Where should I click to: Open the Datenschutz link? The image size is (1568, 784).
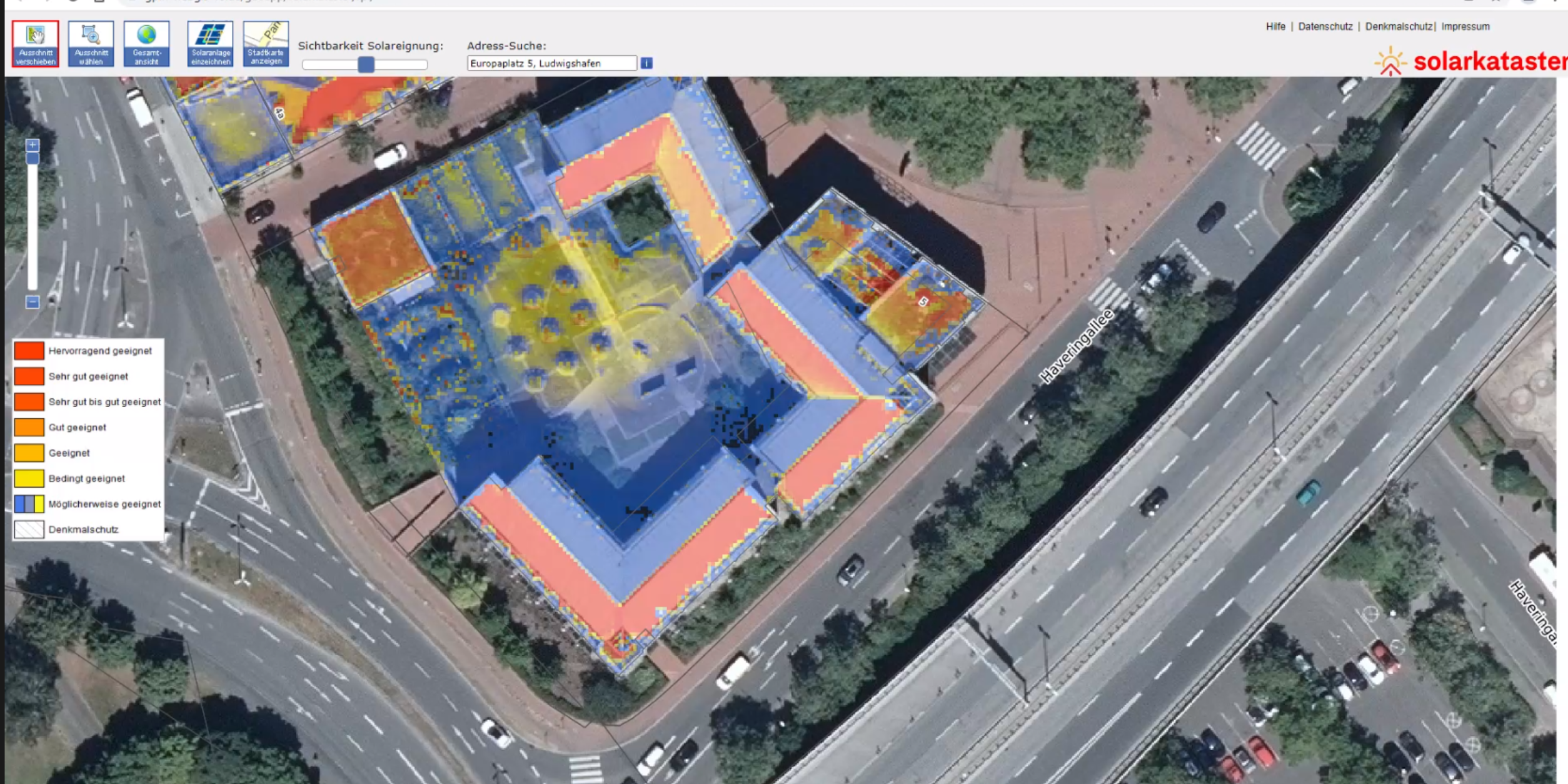1325,26
